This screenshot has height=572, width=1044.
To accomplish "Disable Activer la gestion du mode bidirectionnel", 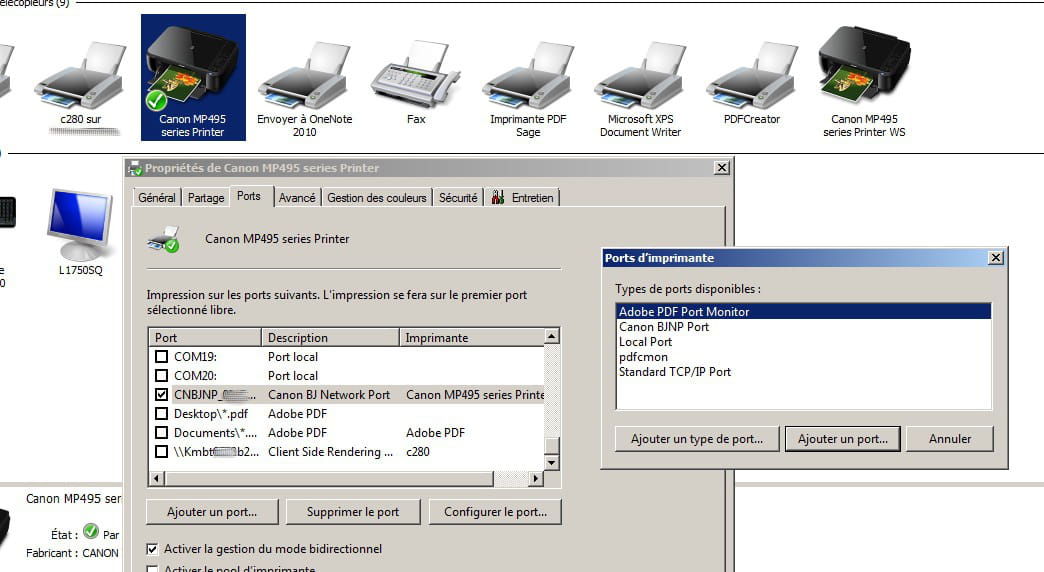I will 152,549.
